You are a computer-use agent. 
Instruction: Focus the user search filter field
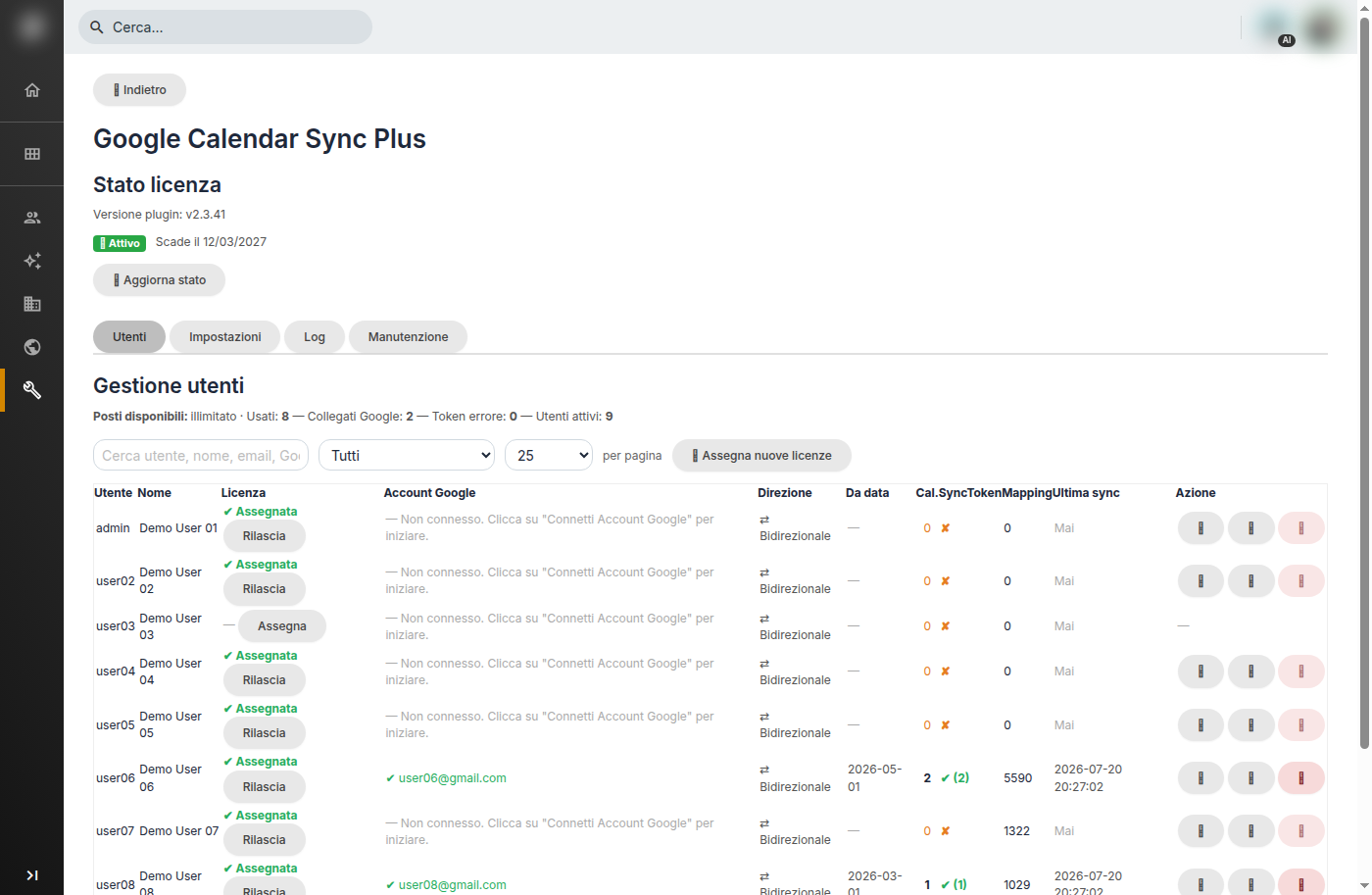[x=201, y=455]
